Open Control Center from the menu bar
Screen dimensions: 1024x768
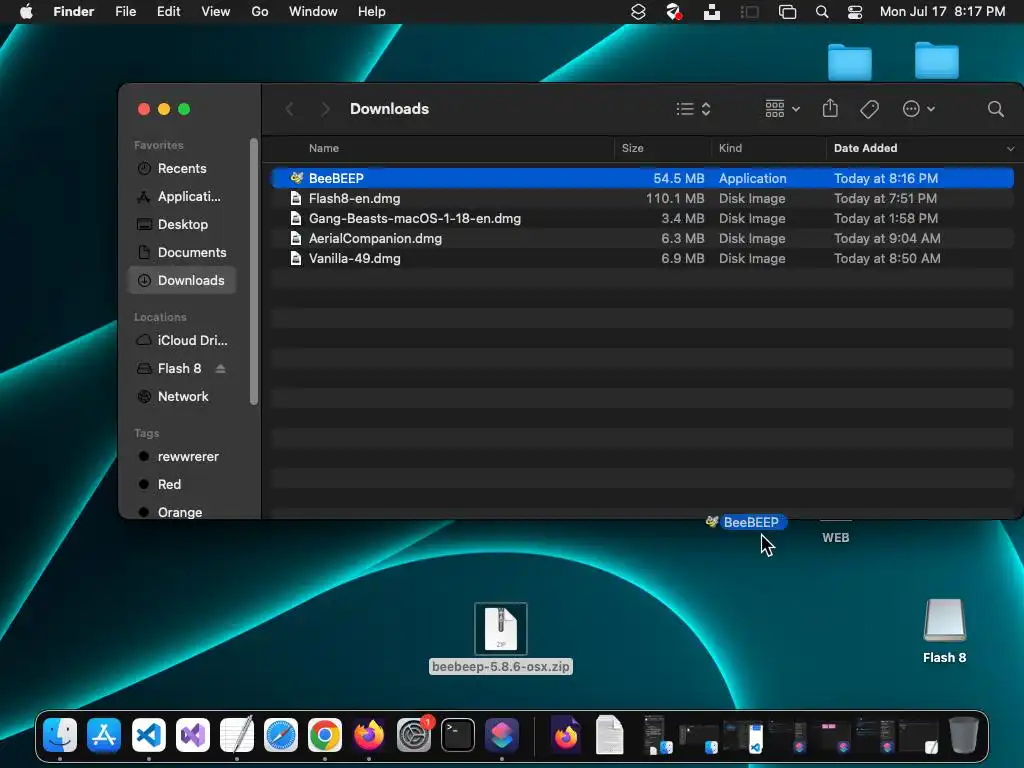(x=855, y=12)
